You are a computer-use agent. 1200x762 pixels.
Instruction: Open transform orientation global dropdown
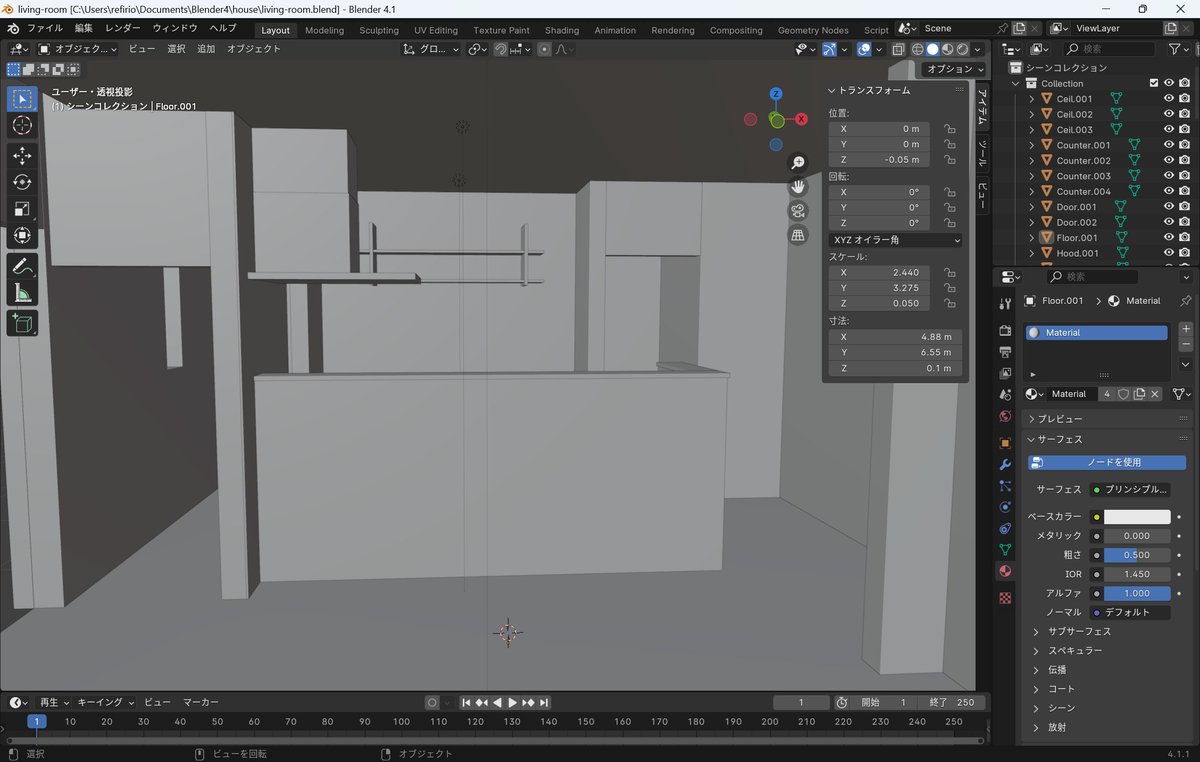(x=431, y=49)
